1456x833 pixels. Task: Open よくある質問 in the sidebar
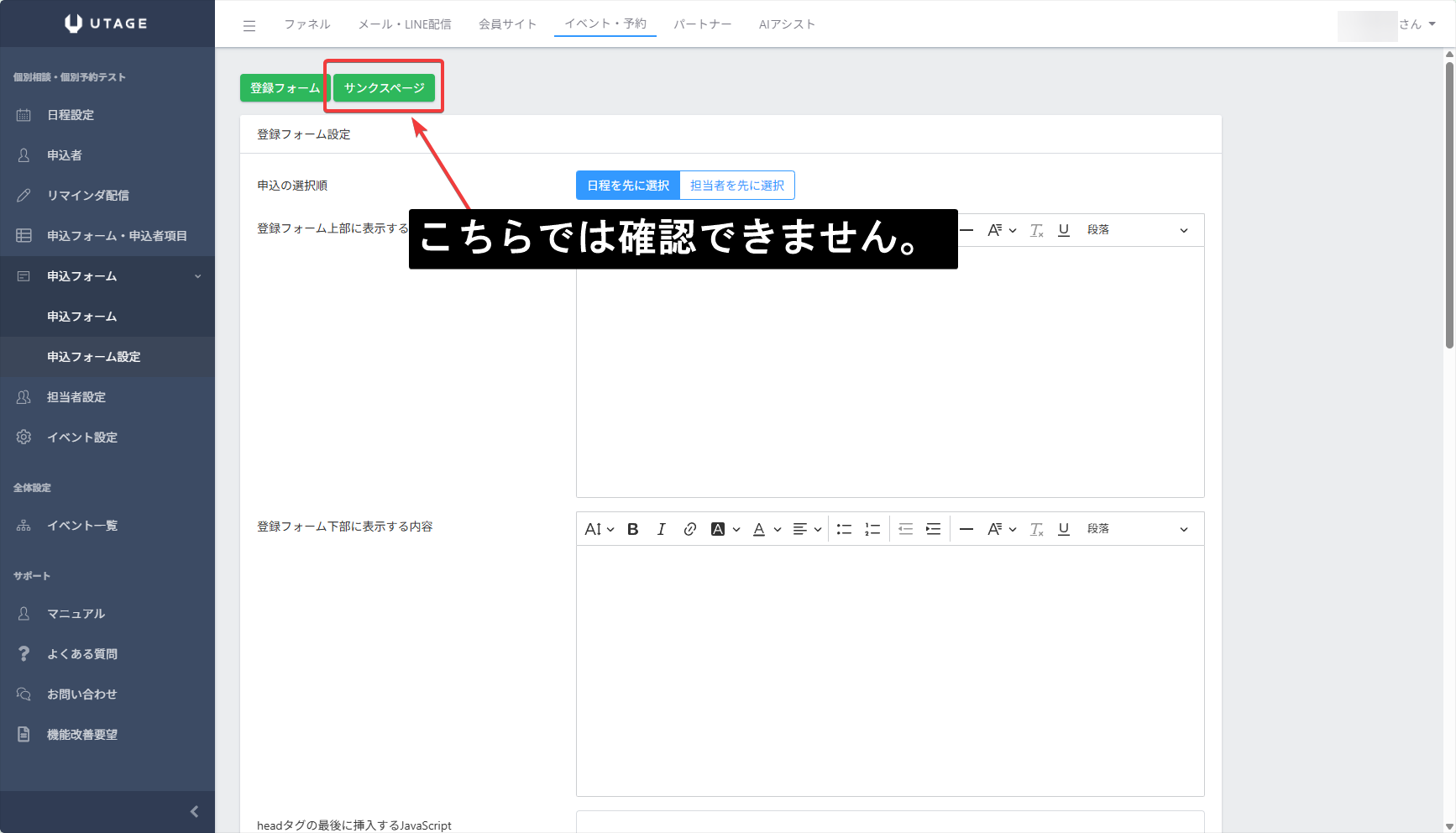point(107,654)
